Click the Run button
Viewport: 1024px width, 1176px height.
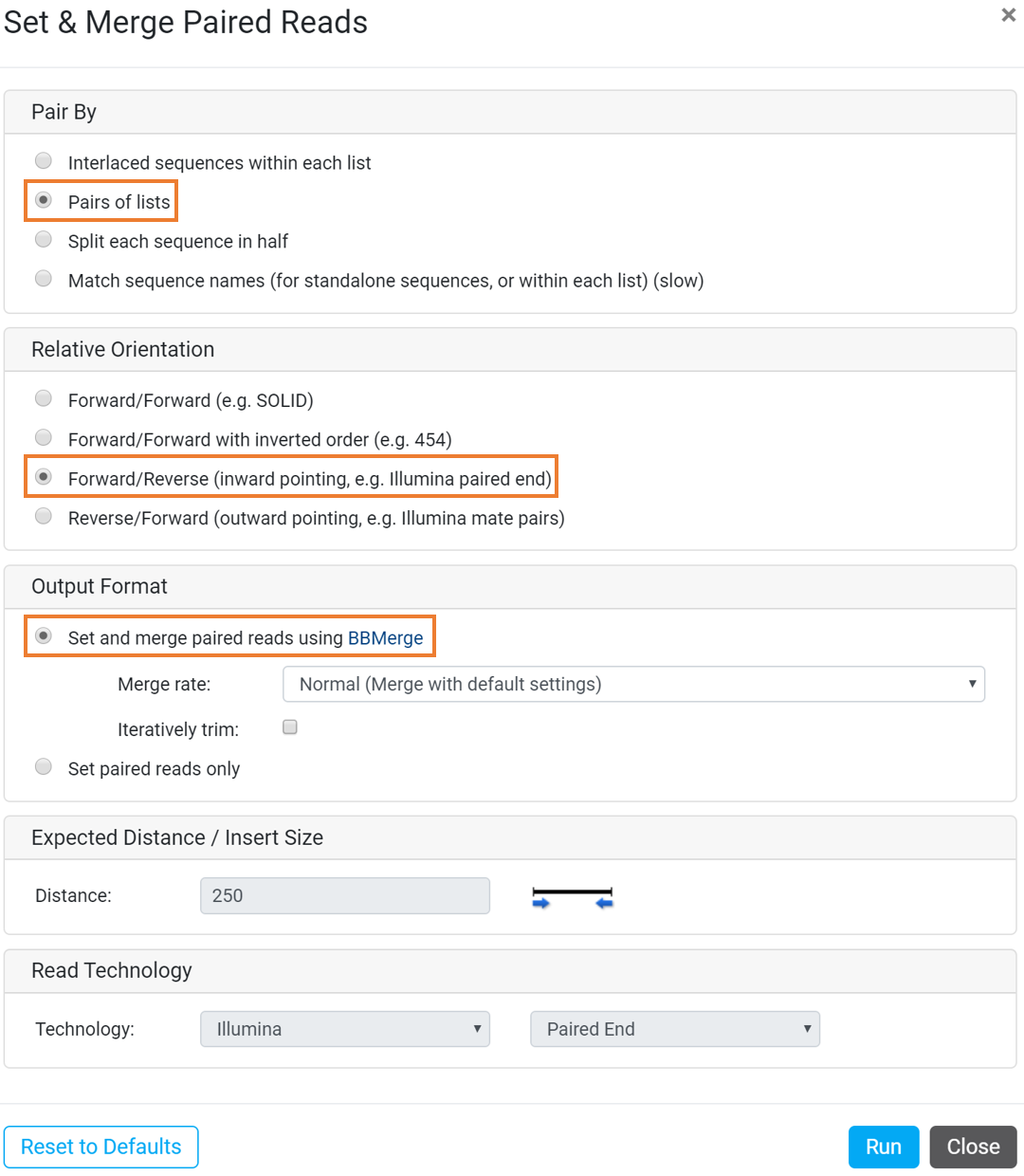point(884,1147)
